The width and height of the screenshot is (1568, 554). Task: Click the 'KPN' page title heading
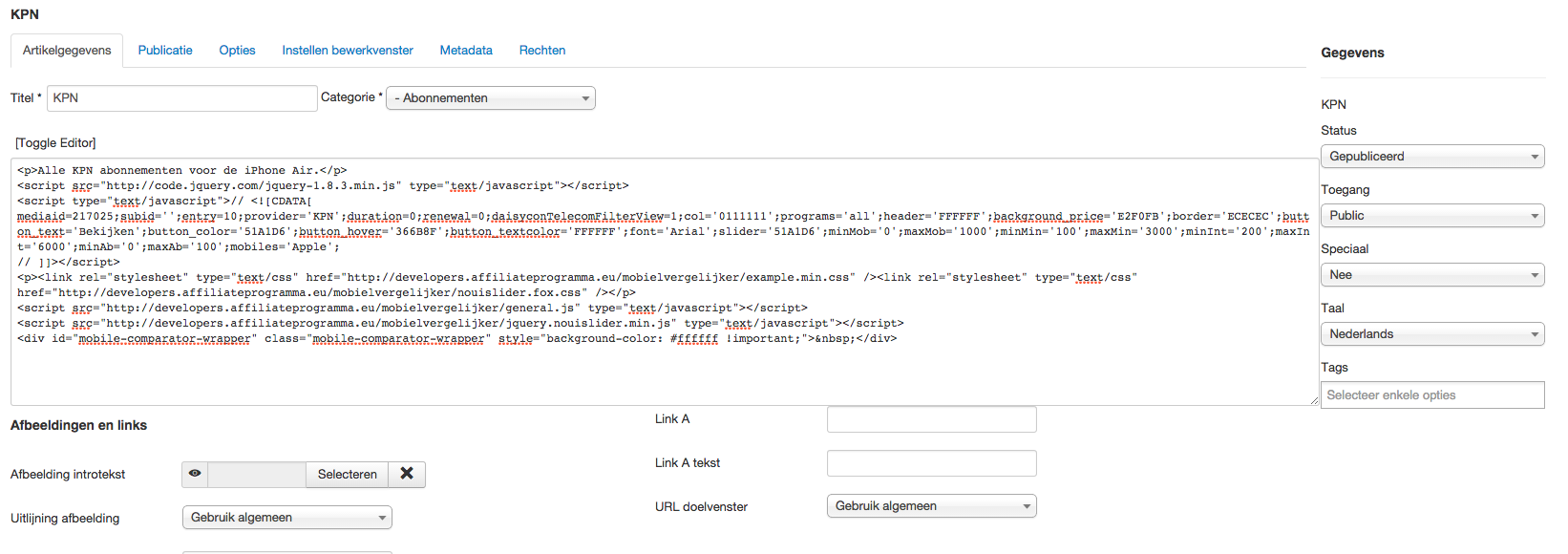pos(25,14)
